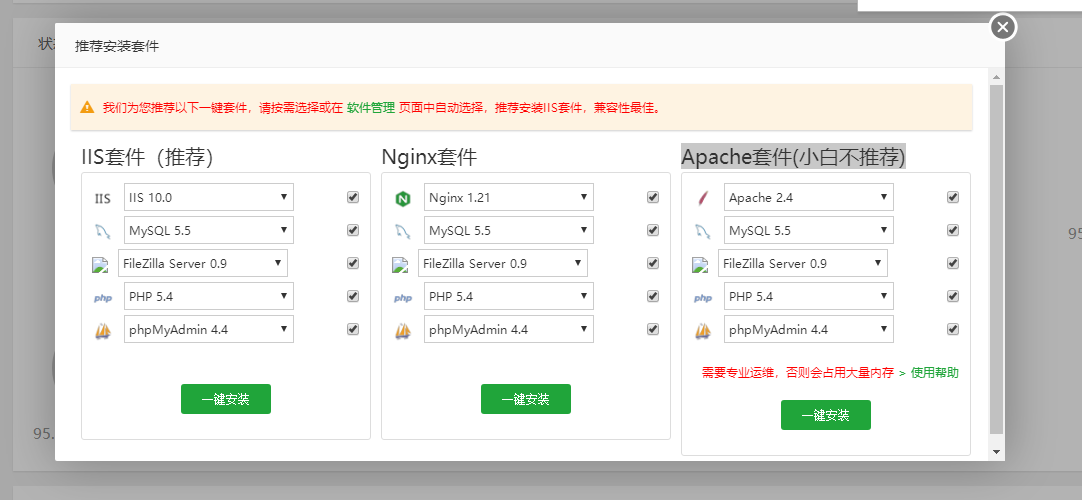Open phpMyAdmin 4.4 dropdown in Apache suite
1082x500 pixels.
click(809, 330)
